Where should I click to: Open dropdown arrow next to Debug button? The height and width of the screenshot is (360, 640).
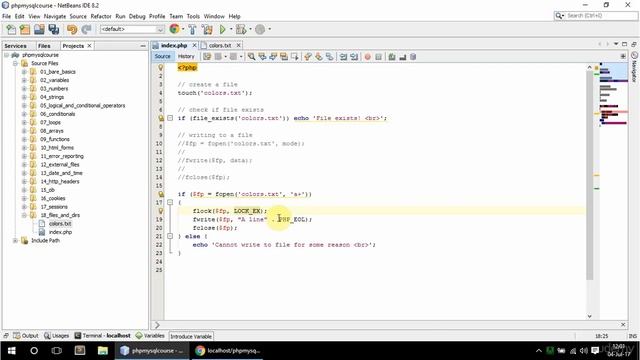250,29
